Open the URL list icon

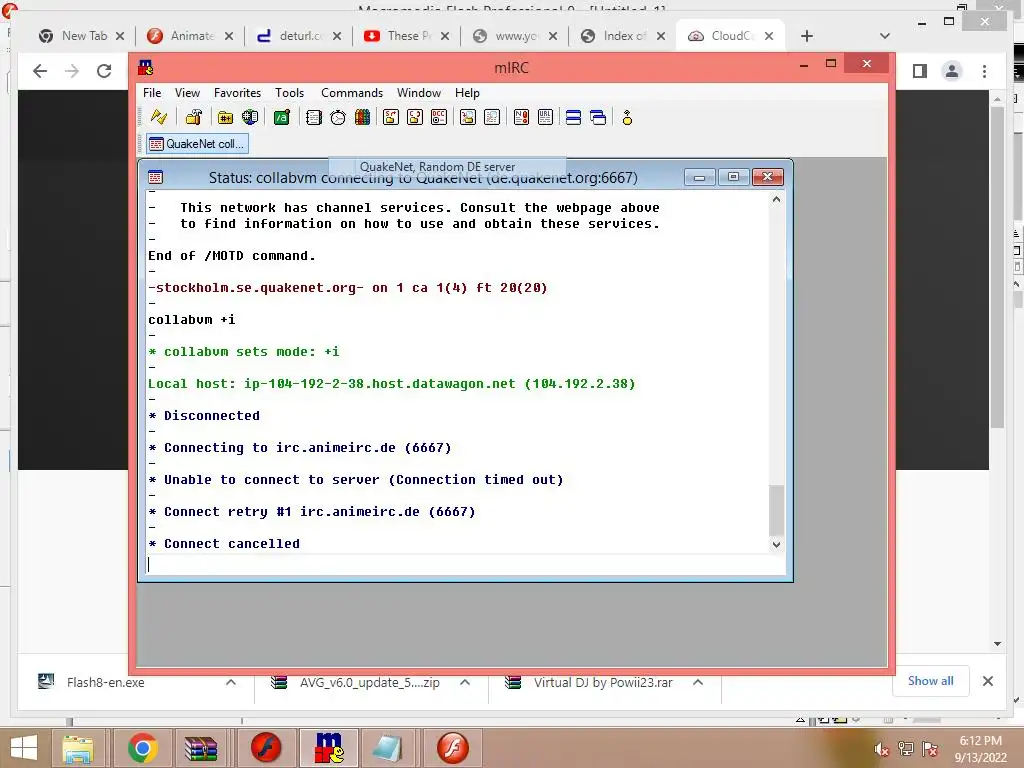coord(545,118)
